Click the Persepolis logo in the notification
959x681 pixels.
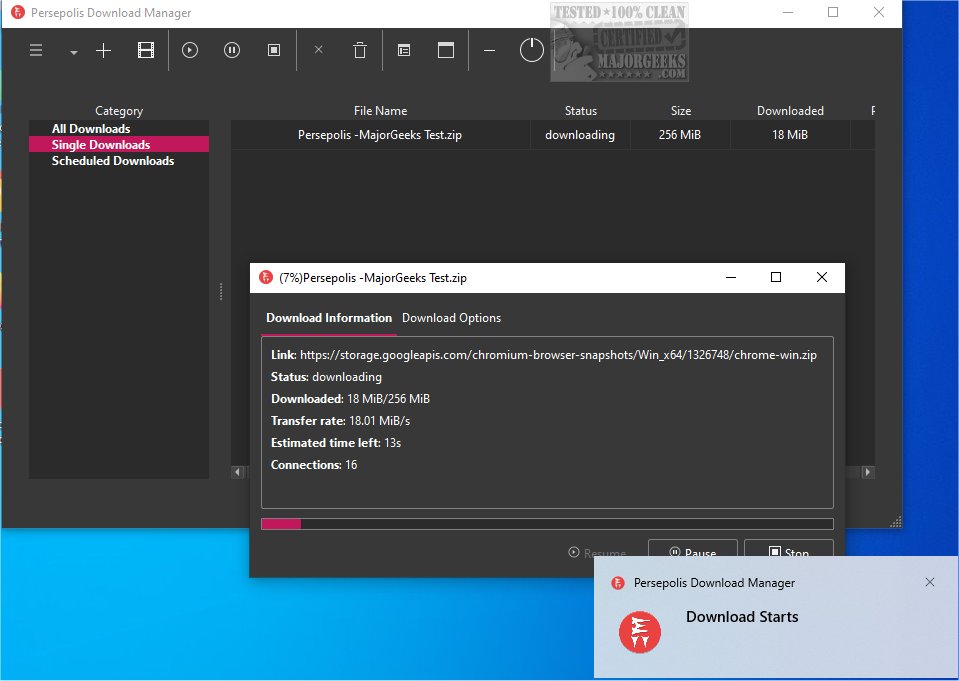640,632
